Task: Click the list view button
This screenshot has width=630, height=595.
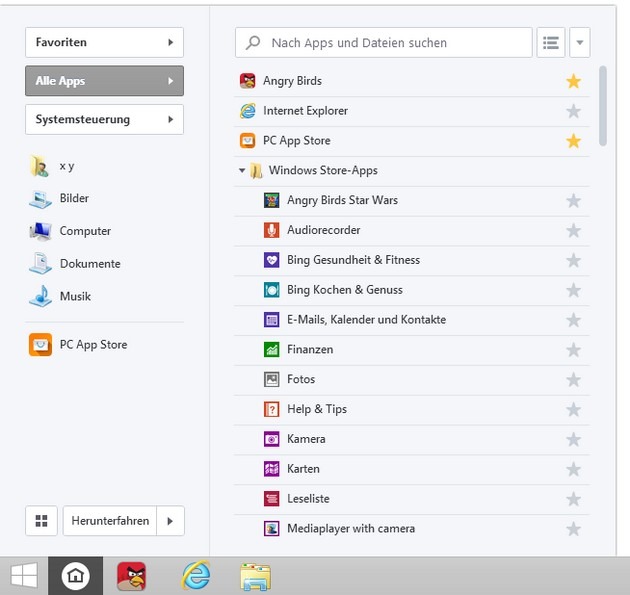Action: (x=551, y=43)
